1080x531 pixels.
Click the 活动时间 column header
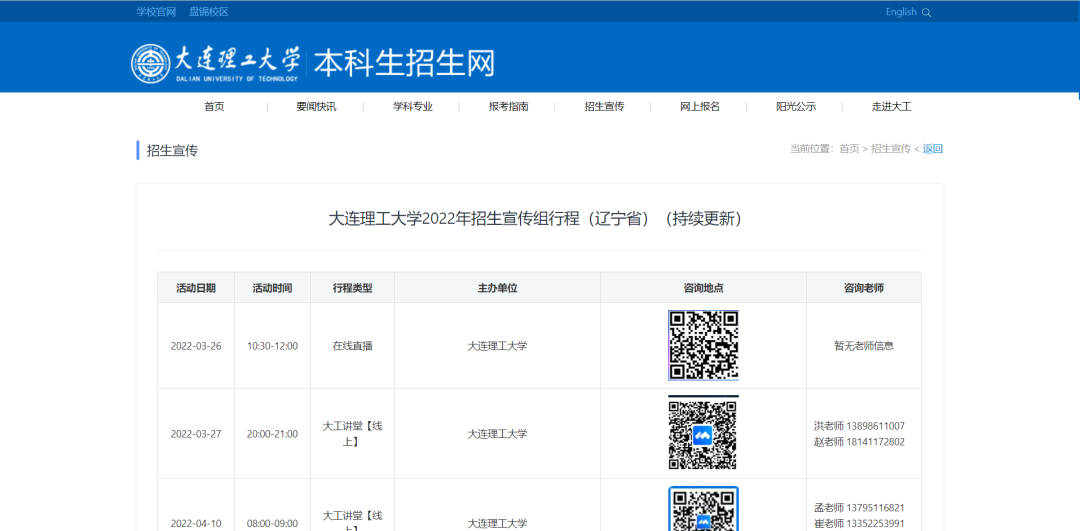272,288
